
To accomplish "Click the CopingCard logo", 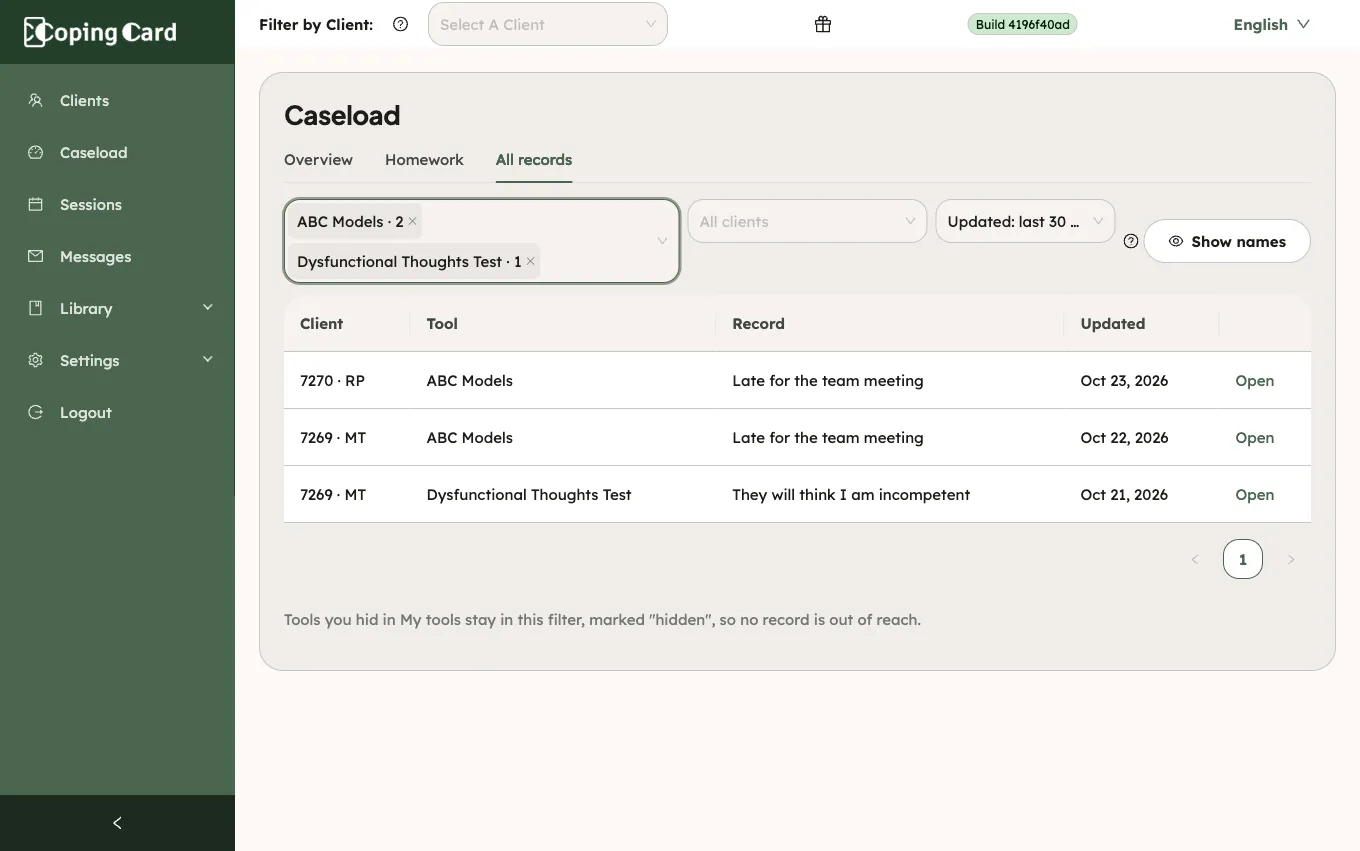I will pos(100,32).
